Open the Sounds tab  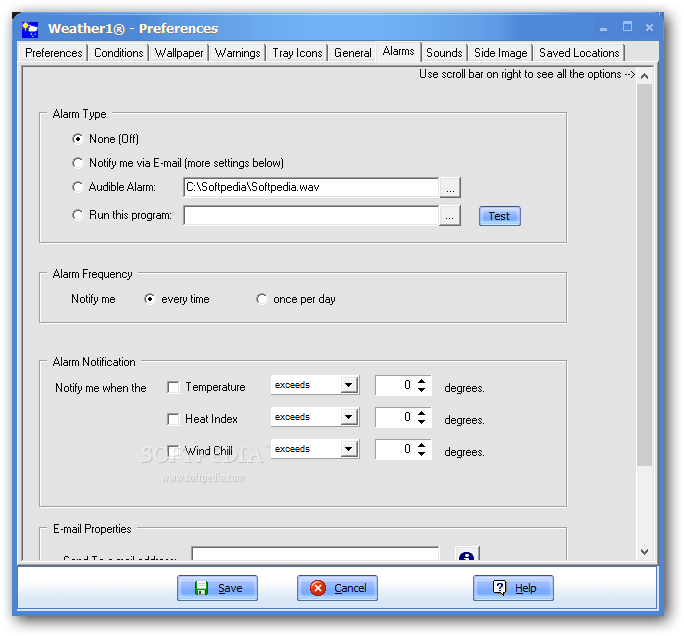444,53
